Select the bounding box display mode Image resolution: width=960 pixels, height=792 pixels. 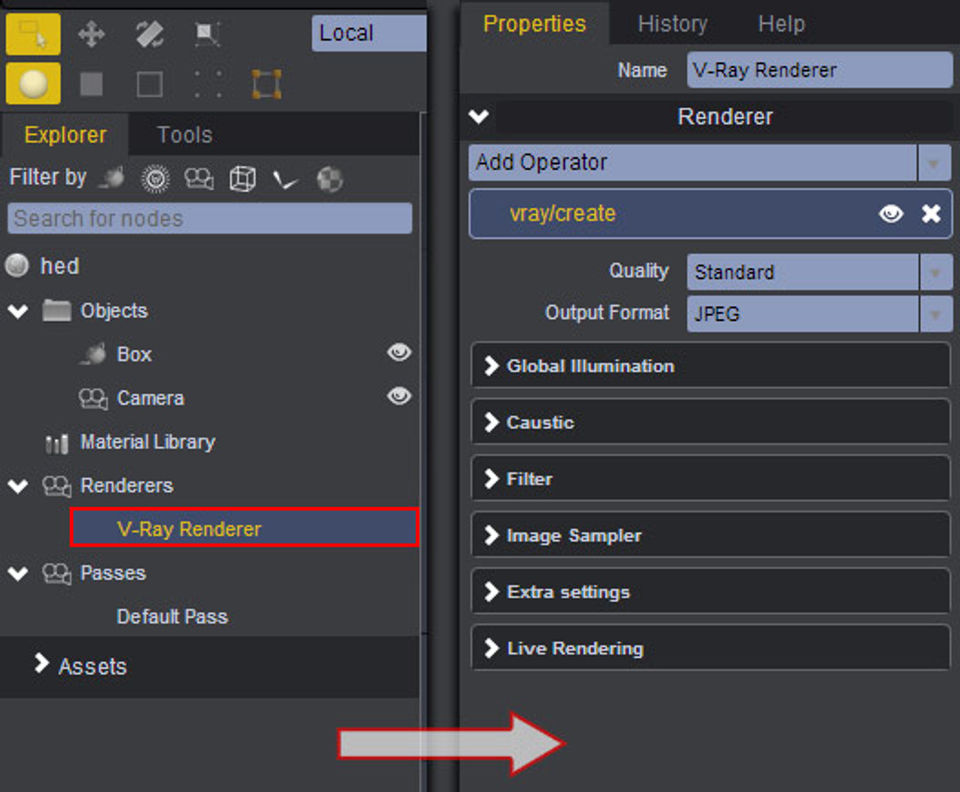(267, 84)
